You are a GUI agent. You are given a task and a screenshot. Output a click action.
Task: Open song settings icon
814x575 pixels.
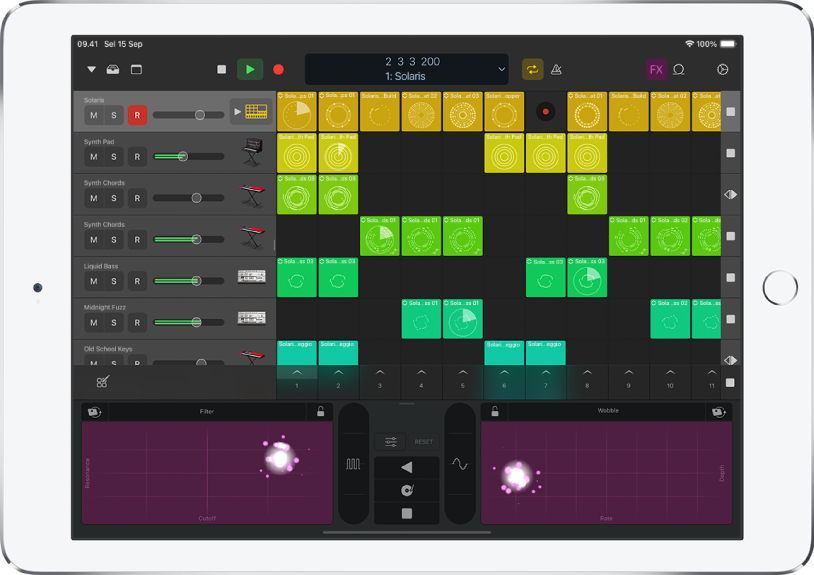point(722,69)
